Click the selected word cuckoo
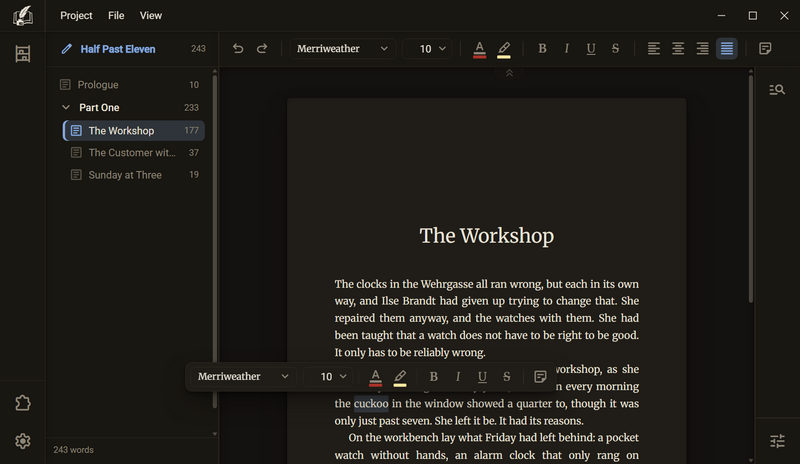 pos(371,404)
